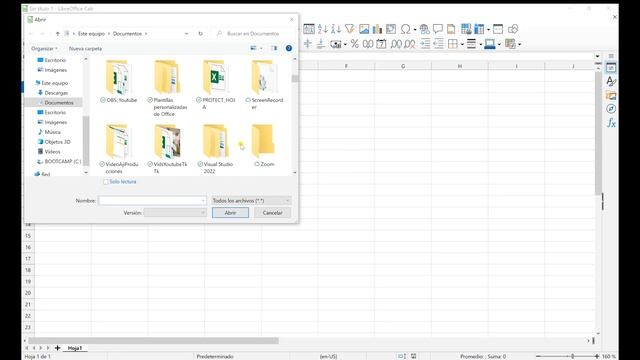640x360 pixels.
Task: Click Nueva carpeta button
Action: pyautogui.click(x=85, y=49)
